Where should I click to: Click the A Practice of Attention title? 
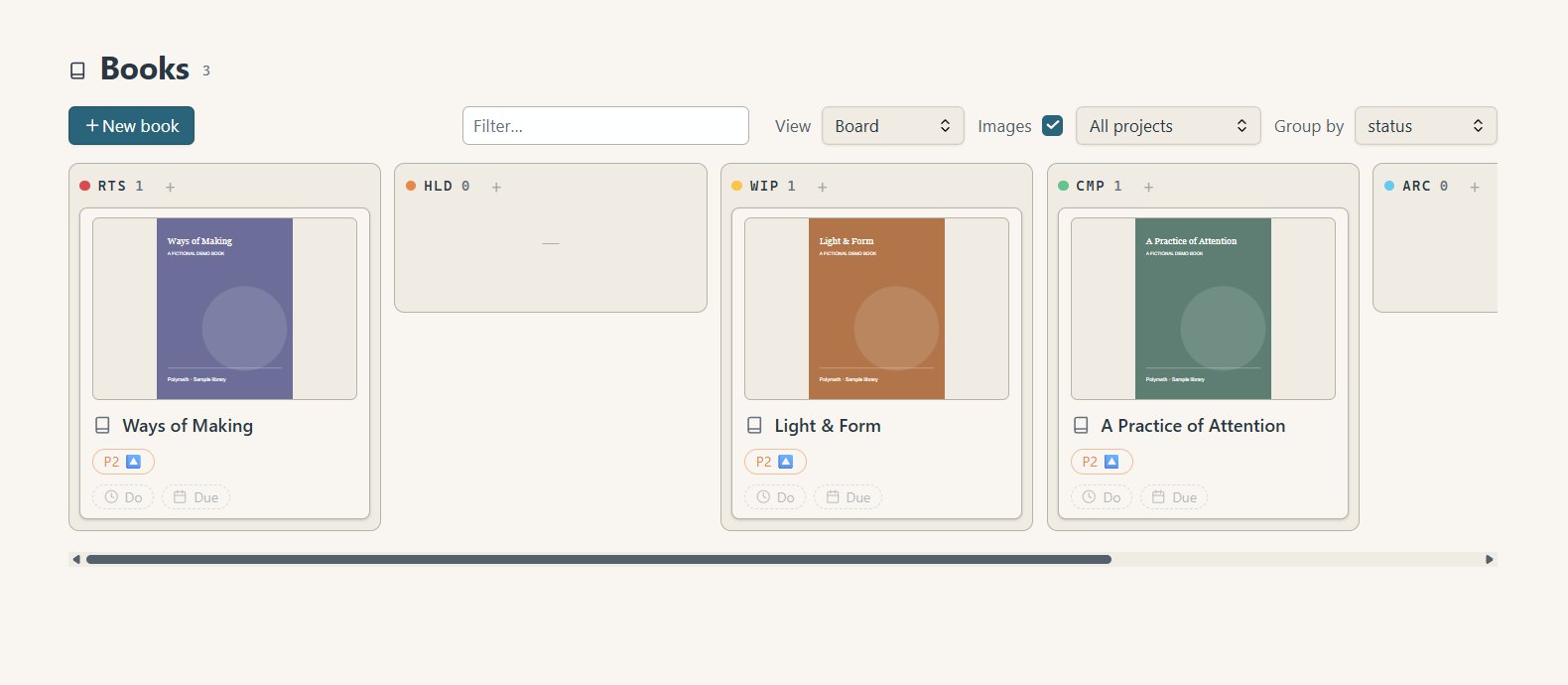1193,426
